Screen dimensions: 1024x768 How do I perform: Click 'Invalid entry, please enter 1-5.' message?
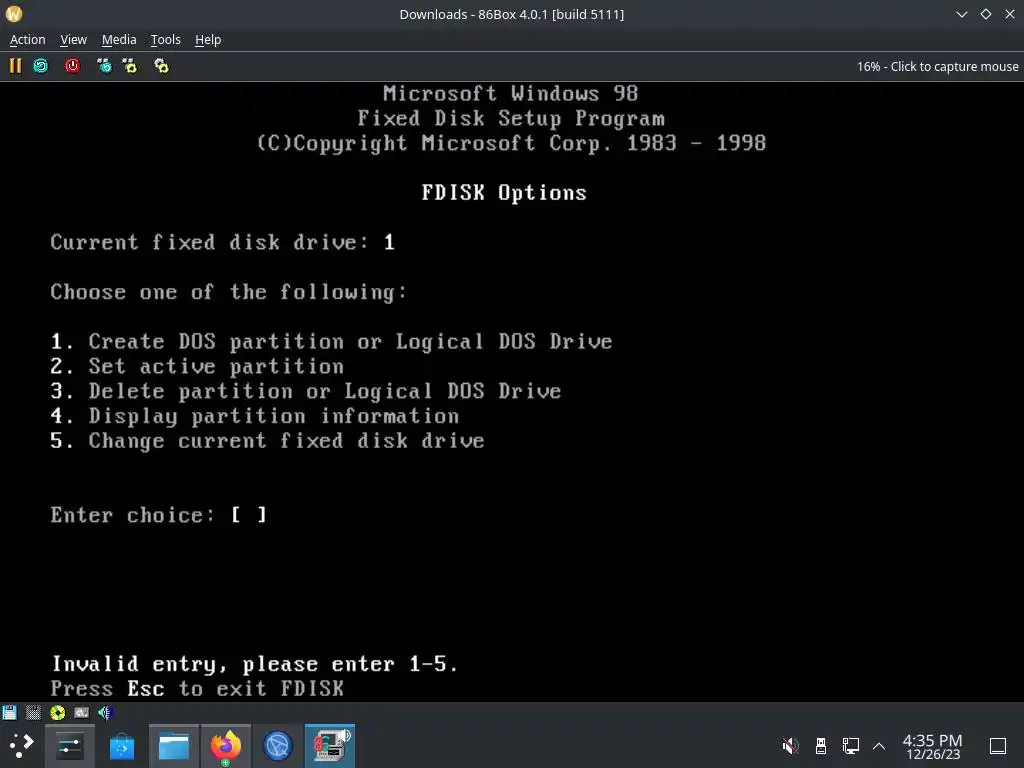(x=255, y=664)
